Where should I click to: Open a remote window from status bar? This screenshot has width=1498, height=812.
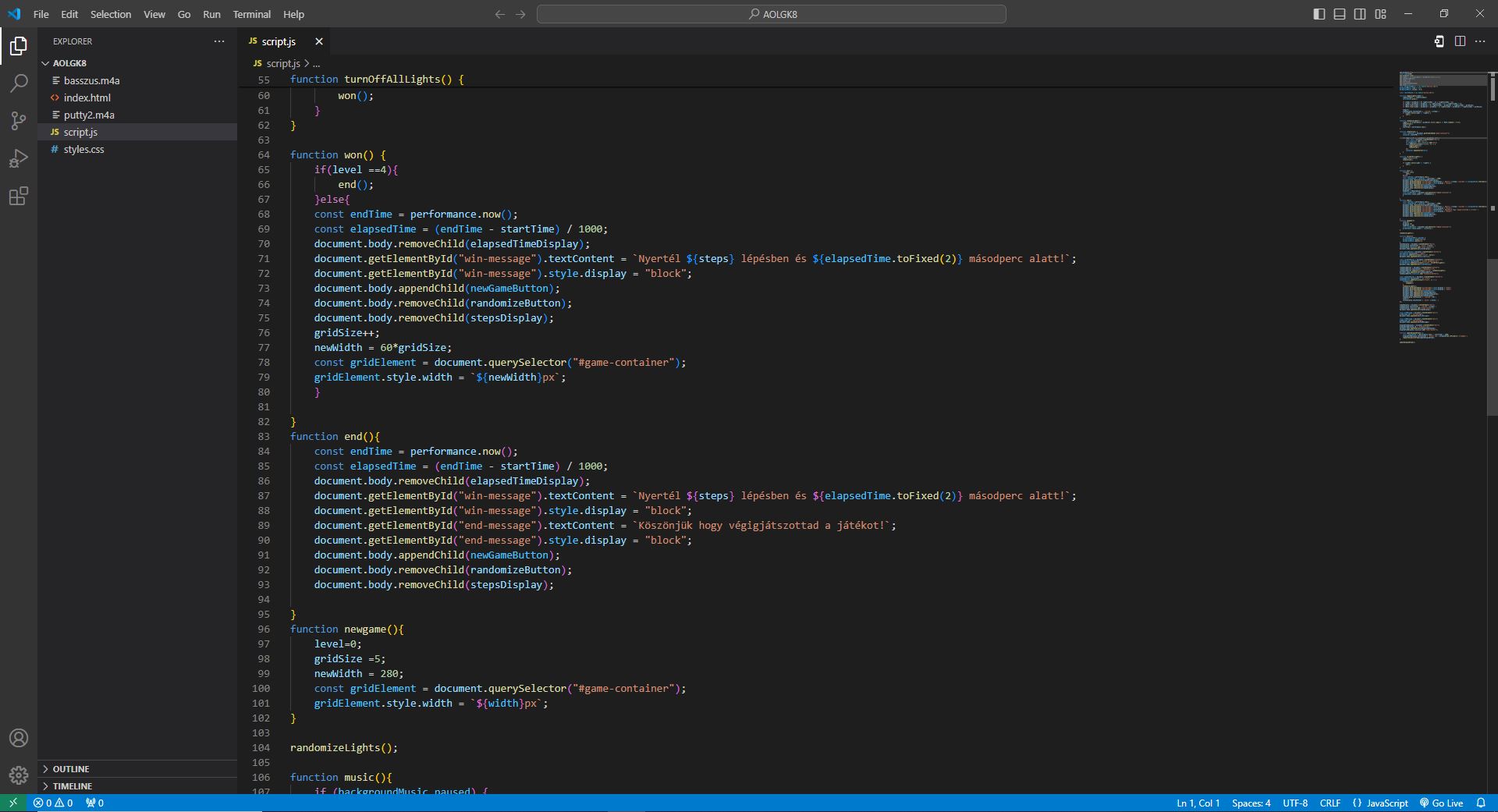pyautogui.click(x=12, y=803)
